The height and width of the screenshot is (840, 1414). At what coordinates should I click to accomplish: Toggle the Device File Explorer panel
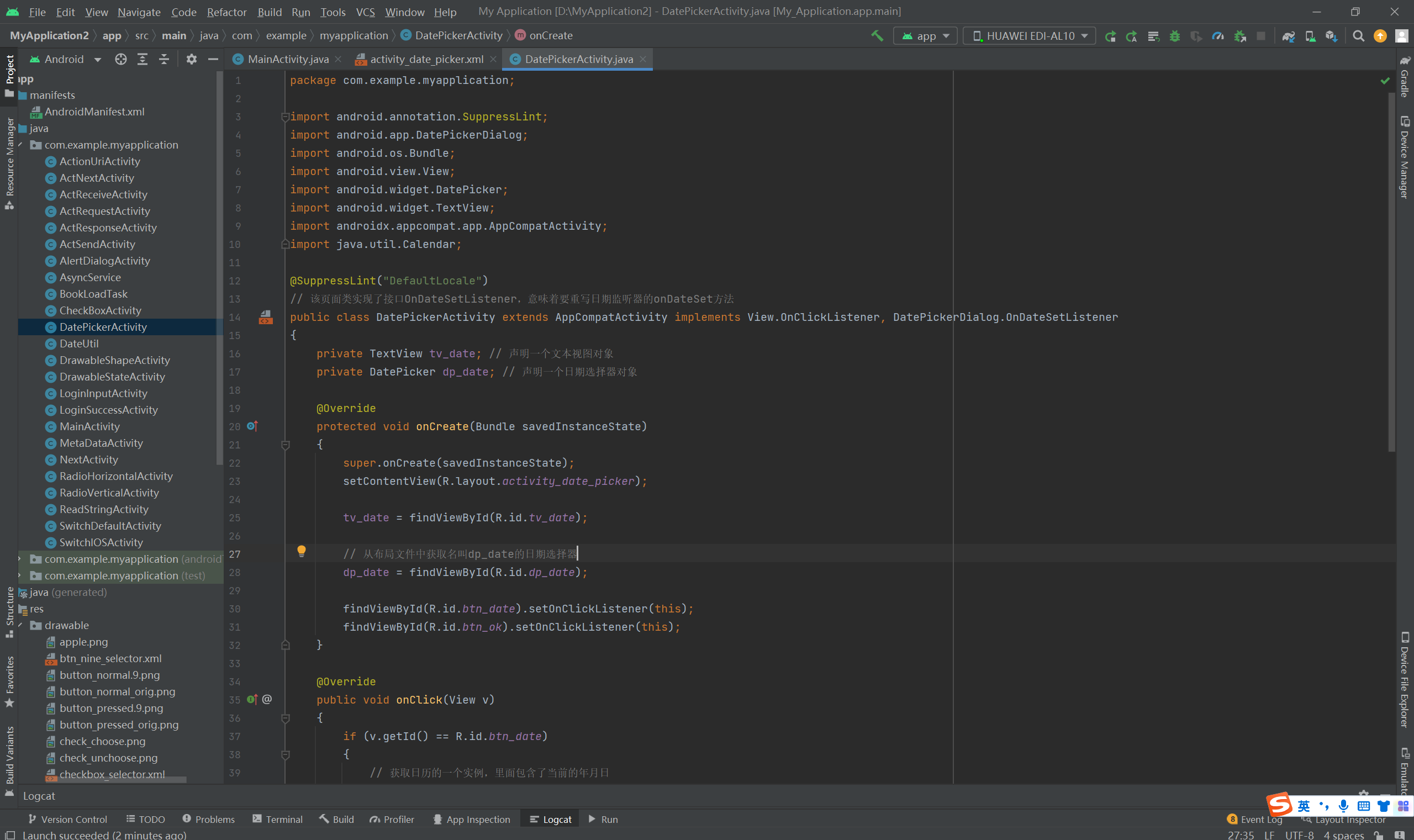pyautogui.click(x=1405, y=679)
